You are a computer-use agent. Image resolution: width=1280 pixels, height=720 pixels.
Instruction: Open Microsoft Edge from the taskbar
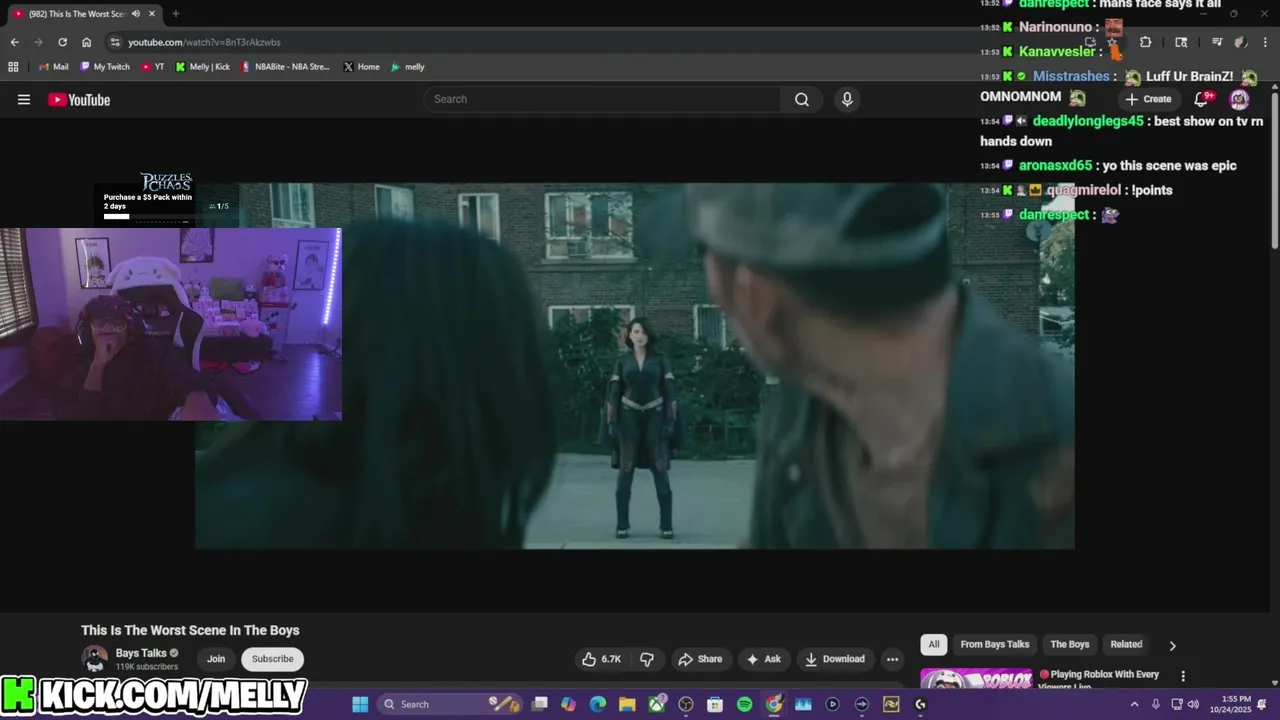click(x=597, y=704)
